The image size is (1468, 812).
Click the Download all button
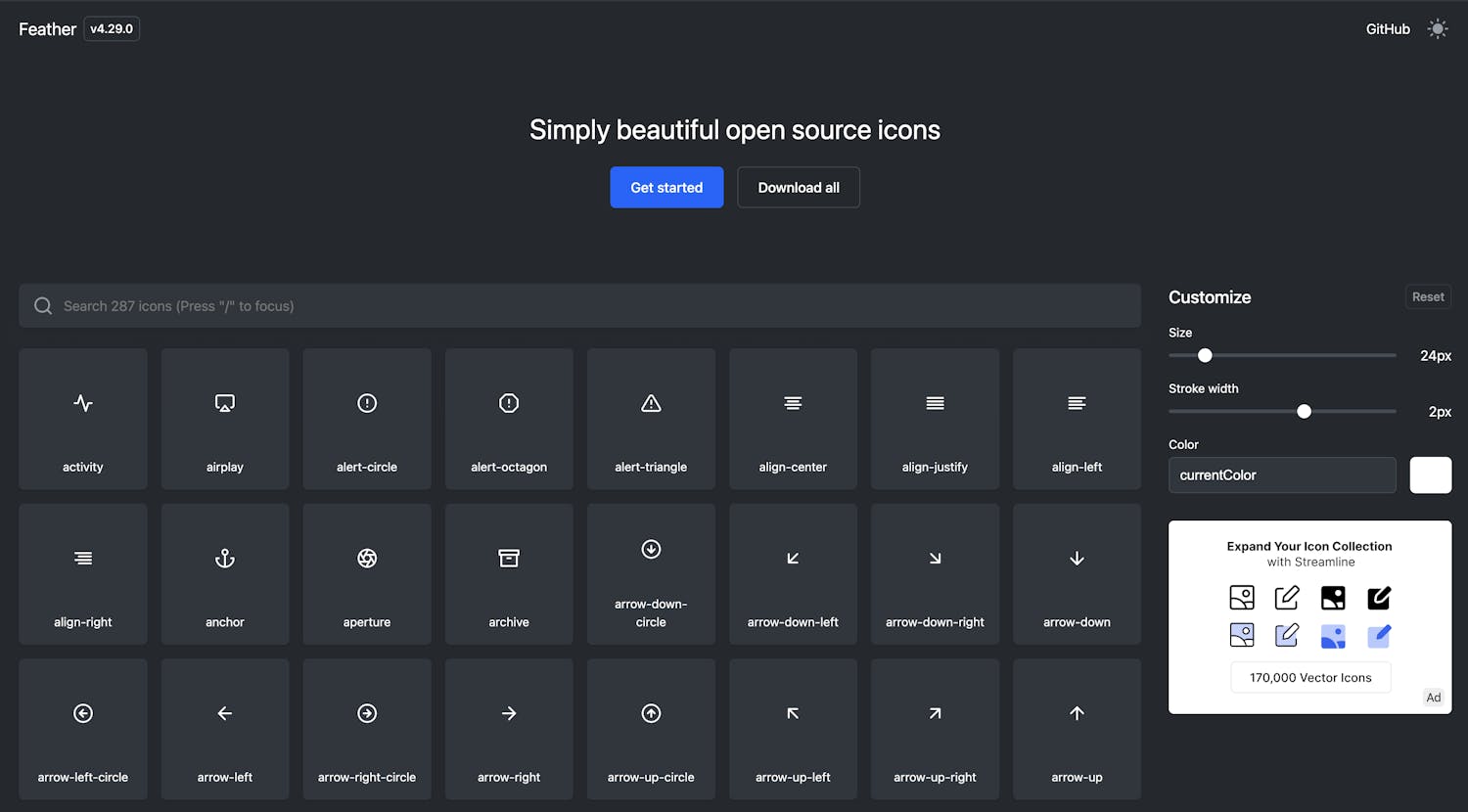tap(799, 188)
